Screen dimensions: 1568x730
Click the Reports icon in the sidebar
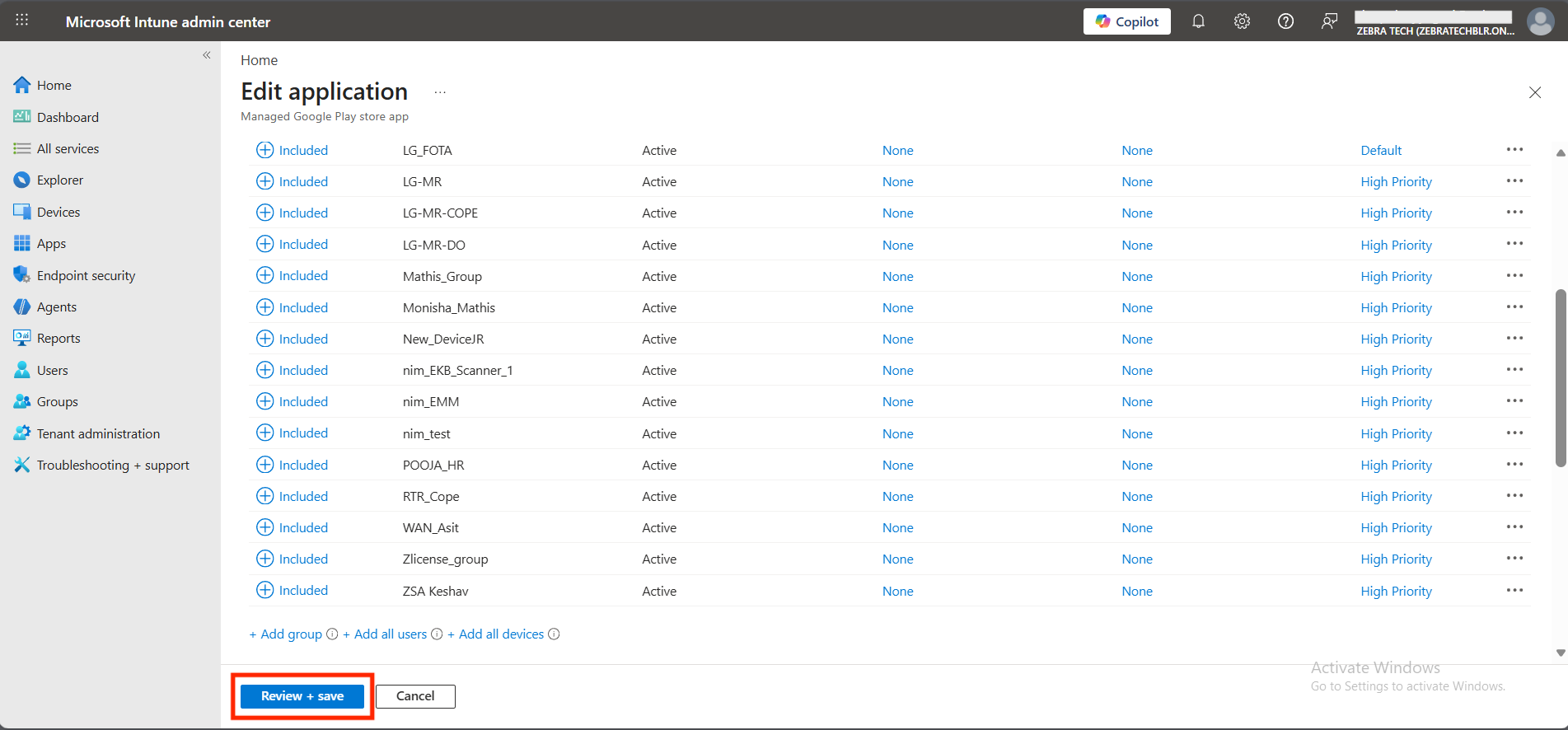[x=22, y=338]
